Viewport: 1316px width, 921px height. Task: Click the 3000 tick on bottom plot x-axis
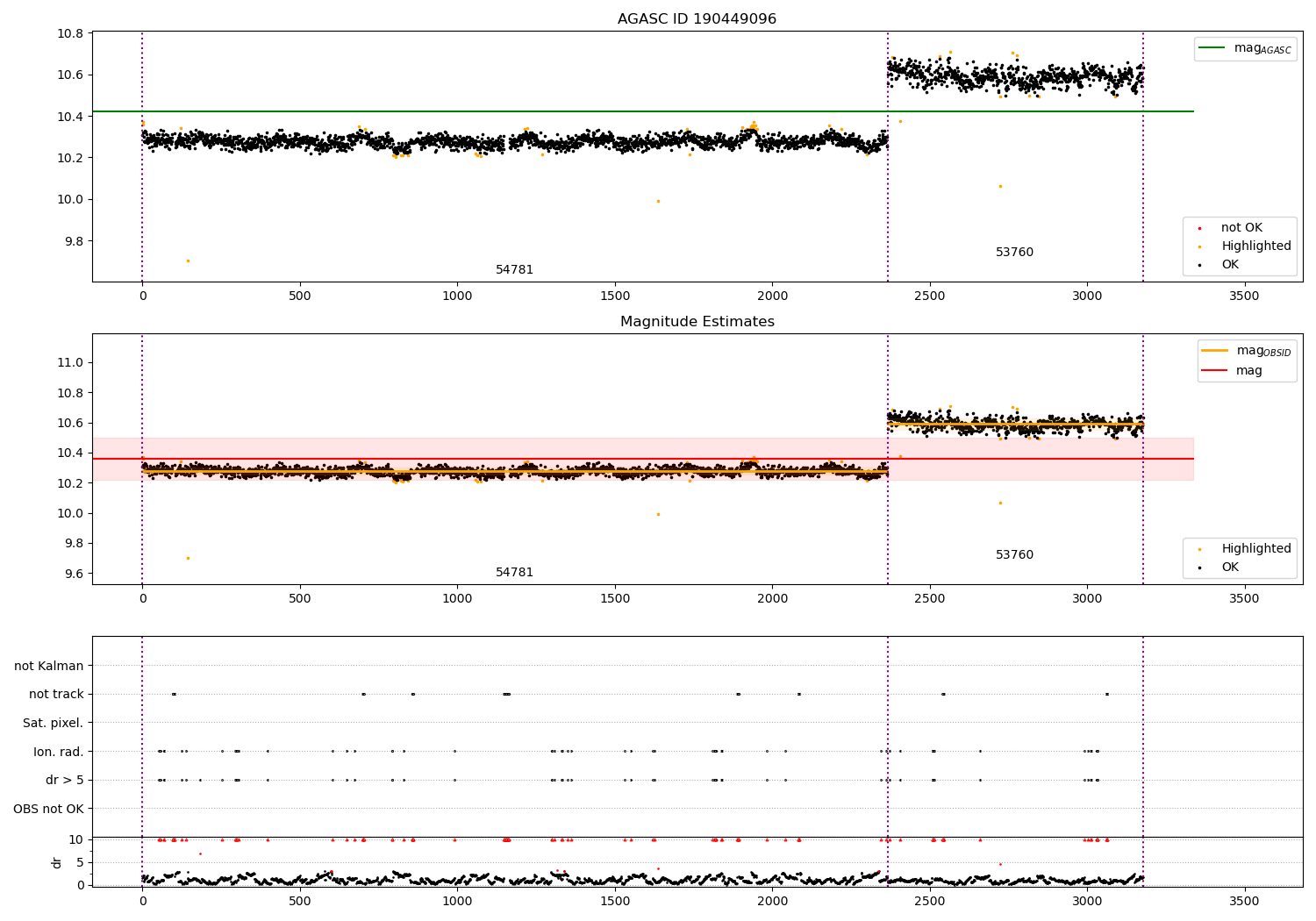pyautogui.click(x=1087, y=901)
